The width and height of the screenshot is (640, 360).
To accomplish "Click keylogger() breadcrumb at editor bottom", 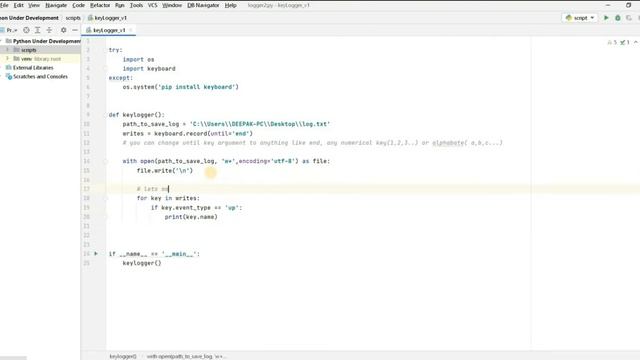I will pos(123,356).
